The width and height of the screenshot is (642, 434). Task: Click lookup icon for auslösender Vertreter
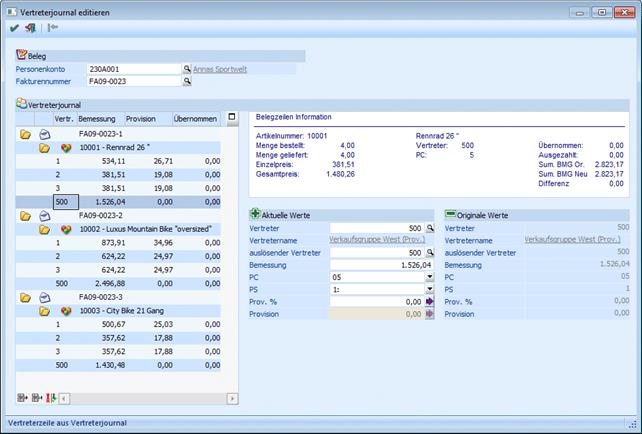[430, 253]
